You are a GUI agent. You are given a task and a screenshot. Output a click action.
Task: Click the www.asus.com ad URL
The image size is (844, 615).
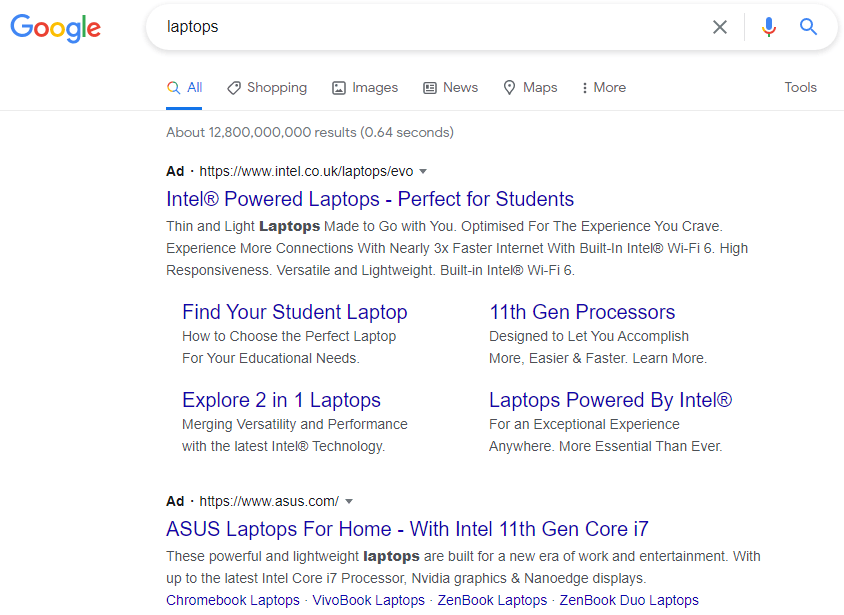click(269, 501)
